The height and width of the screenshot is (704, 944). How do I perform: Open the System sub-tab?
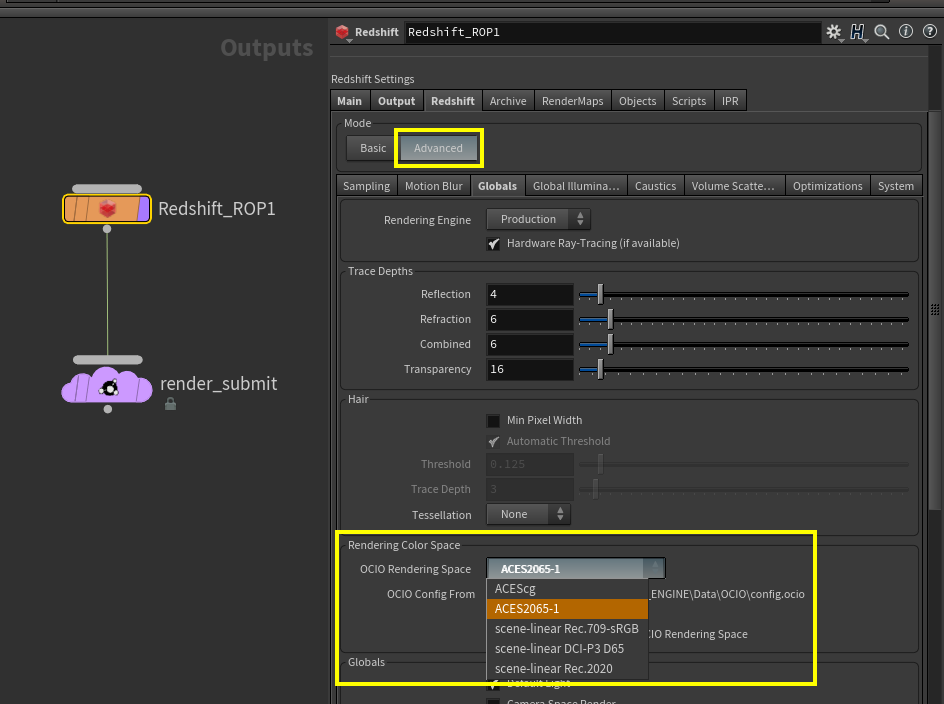click(896, 186)
